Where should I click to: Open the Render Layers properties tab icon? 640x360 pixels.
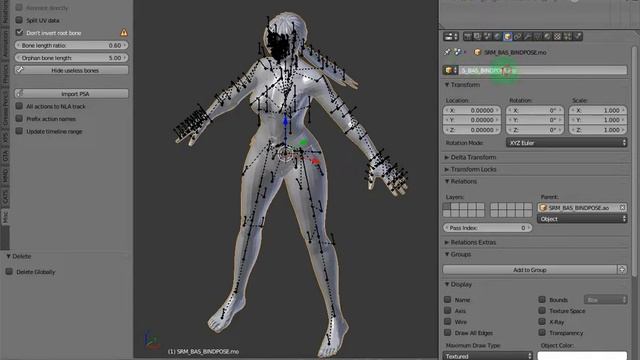478,37
